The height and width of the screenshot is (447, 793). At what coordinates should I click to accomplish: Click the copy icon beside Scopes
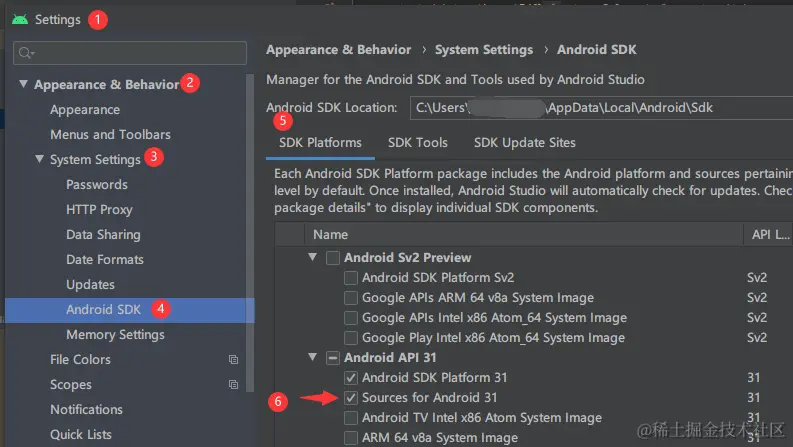233,384
